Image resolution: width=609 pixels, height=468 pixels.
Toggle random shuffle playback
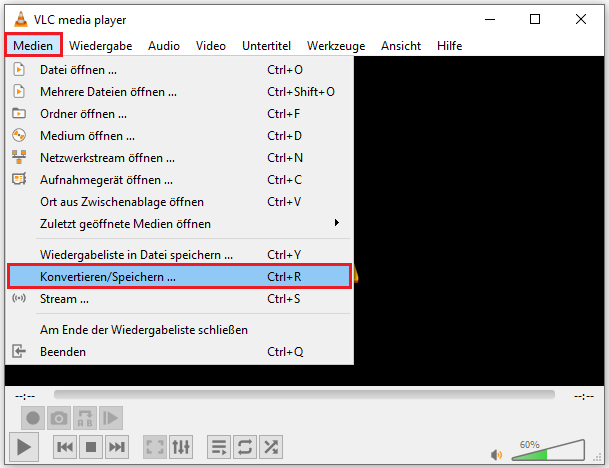(271, 447)
